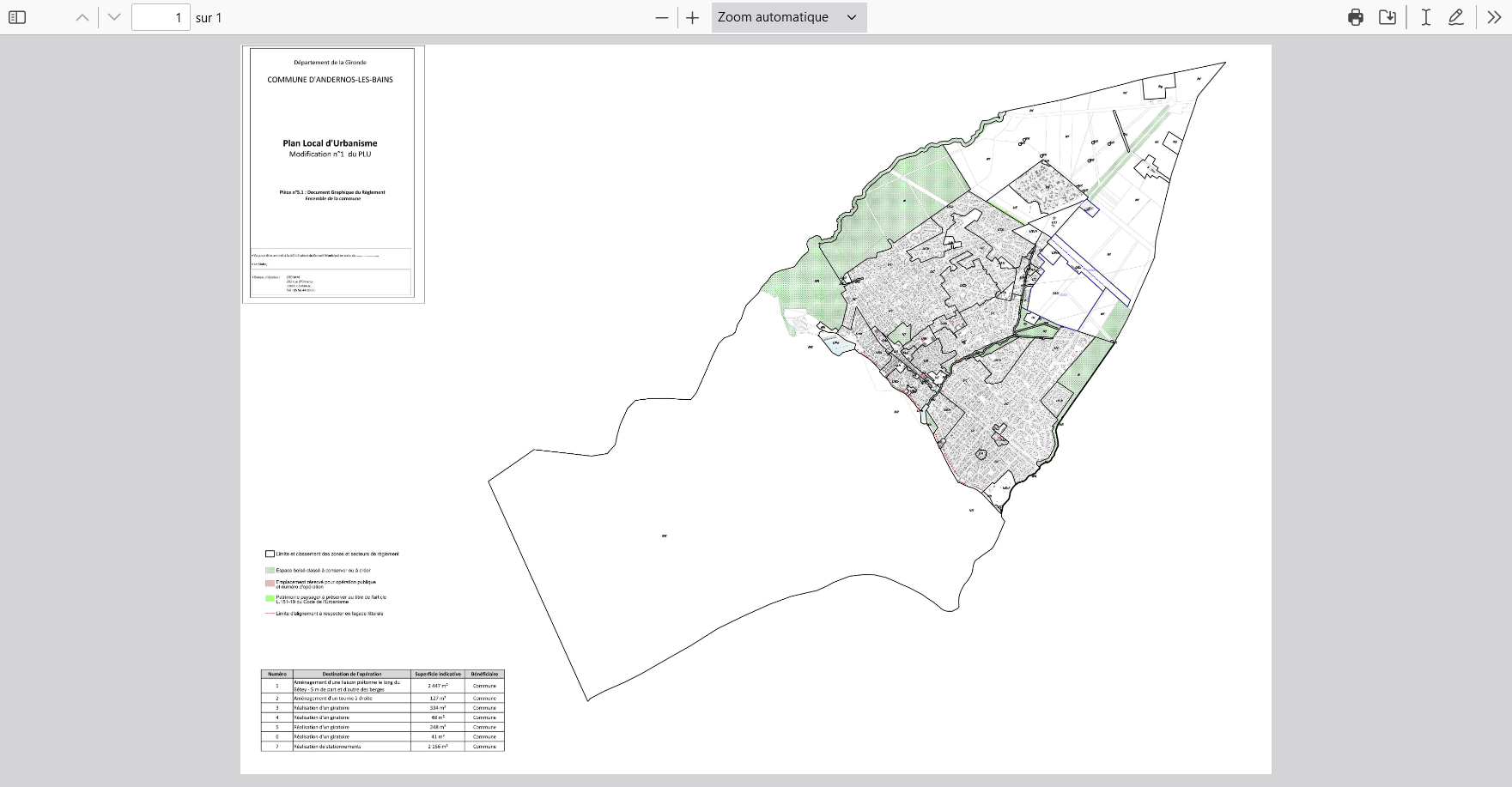The width and height of the screenshot is (1512, 787).
Task: Click the page number input field
Action: 161,17
